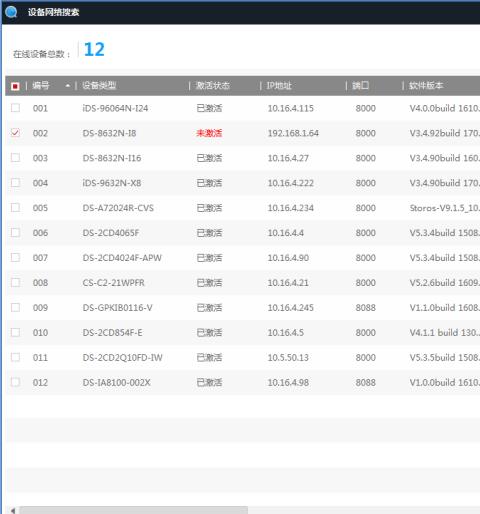The height and width of the screenshot is (514, 480).
Task: Select the checkbox for device 009
Action: pyautogui.click(x=15, y=307)
